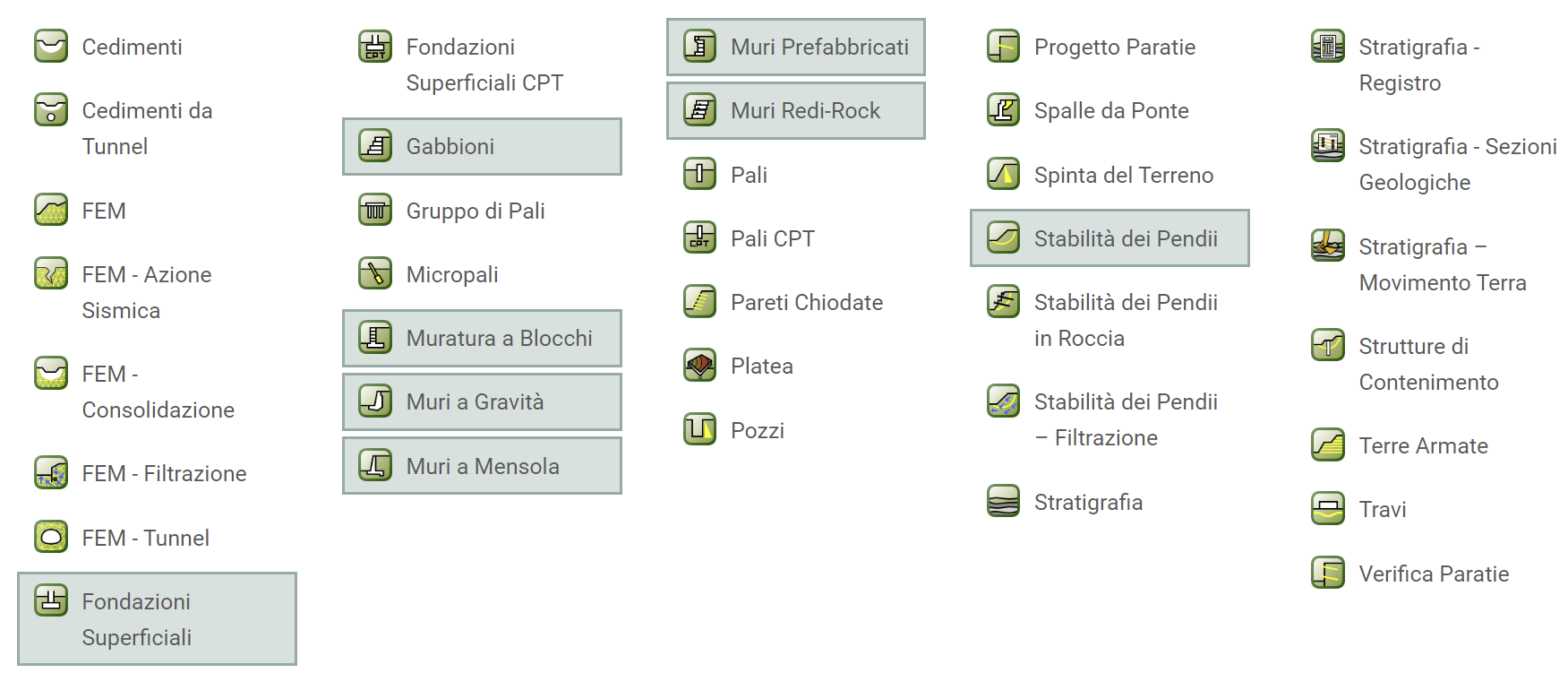Viewport: 1568px width, 673px height.
Task: Click the Spinta del Terreno icon
Action: tap(1003, 174)
